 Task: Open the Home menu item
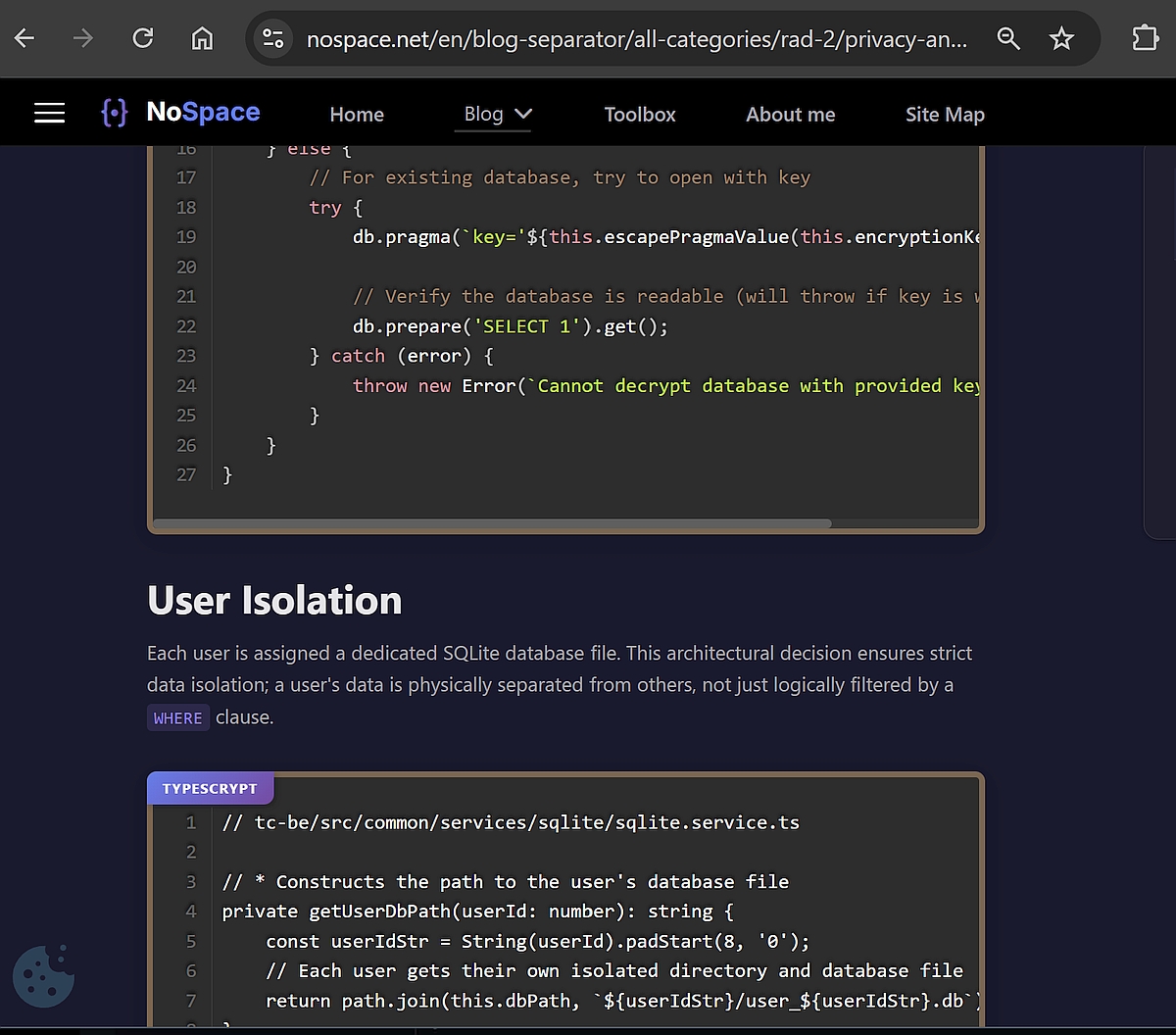point(357,115)
